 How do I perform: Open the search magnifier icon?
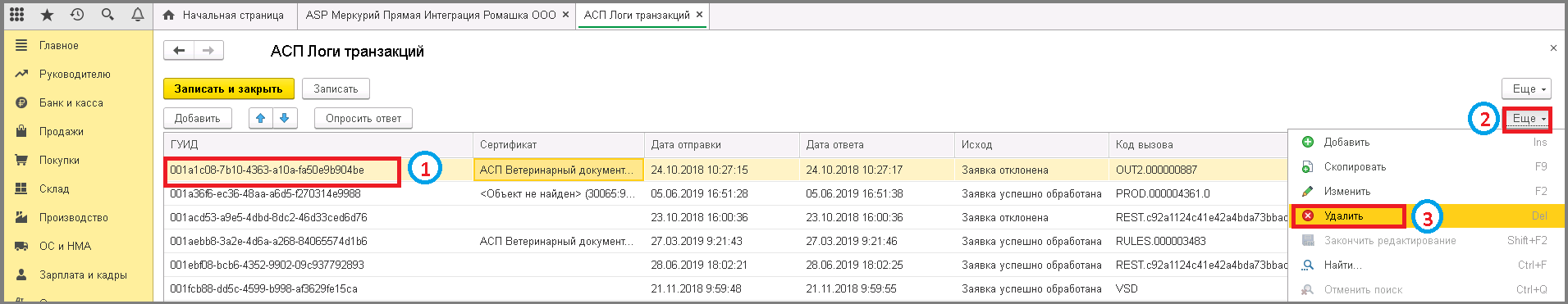pos(107,15)
